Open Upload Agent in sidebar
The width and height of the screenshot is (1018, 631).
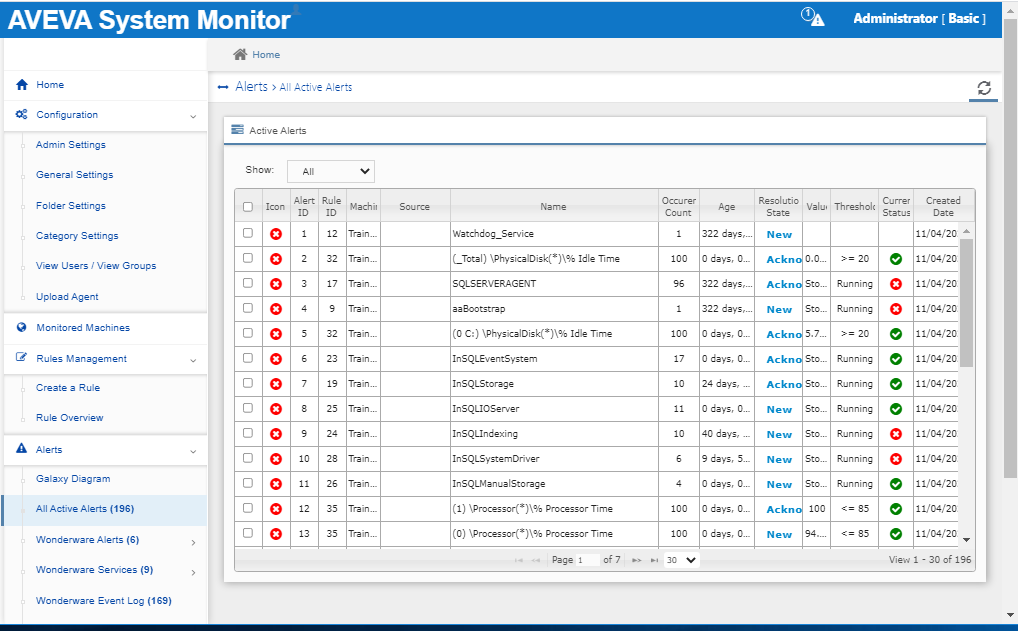pos(68,297)
